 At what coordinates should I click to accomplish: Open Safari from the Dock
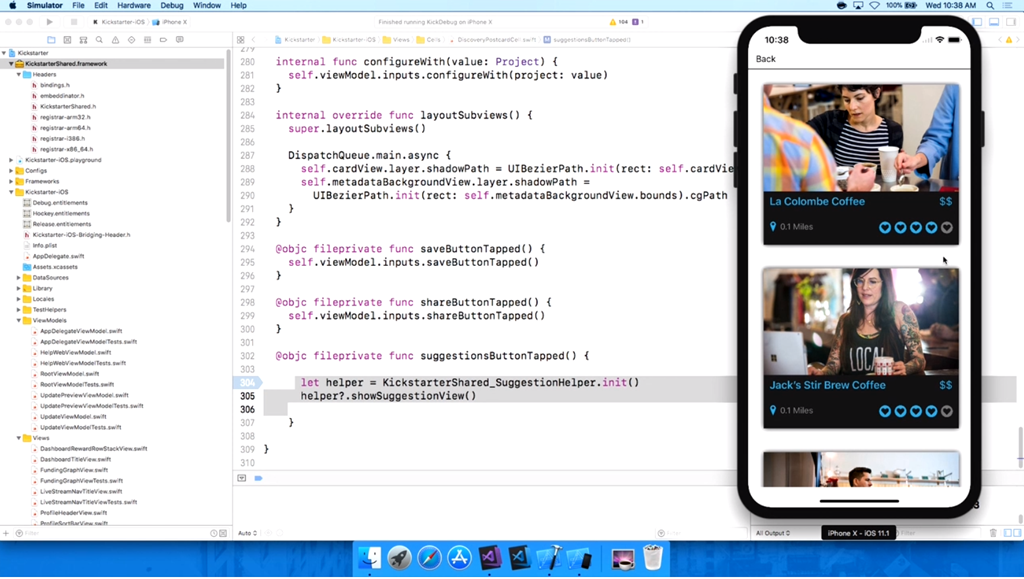tap(429, 558)
